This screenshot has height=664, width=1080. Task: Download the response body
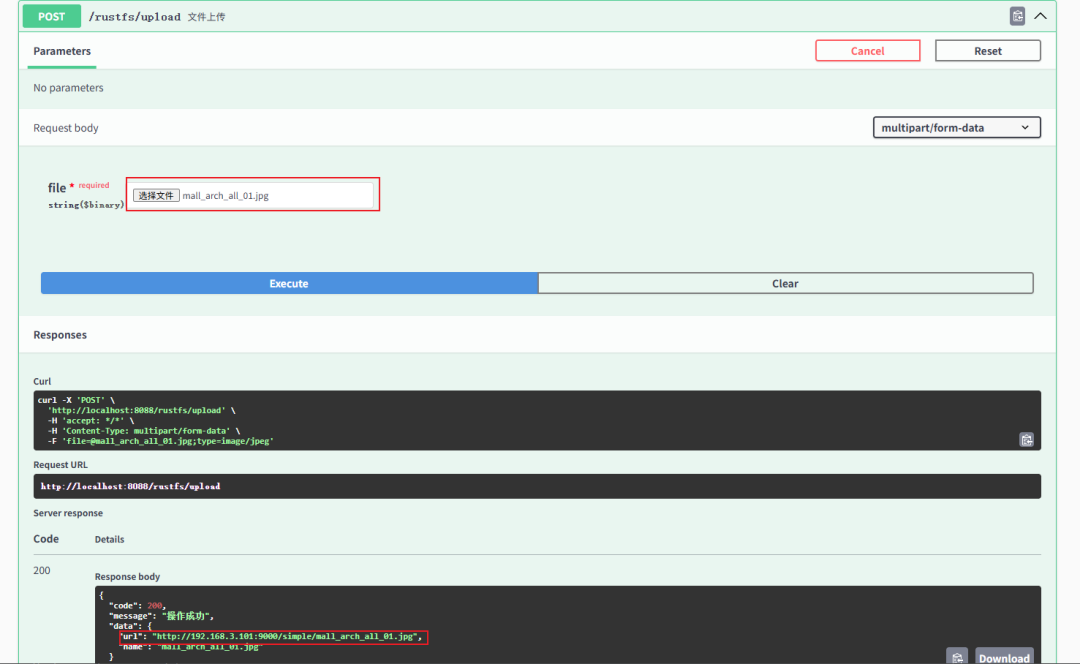pos(1004,658)
